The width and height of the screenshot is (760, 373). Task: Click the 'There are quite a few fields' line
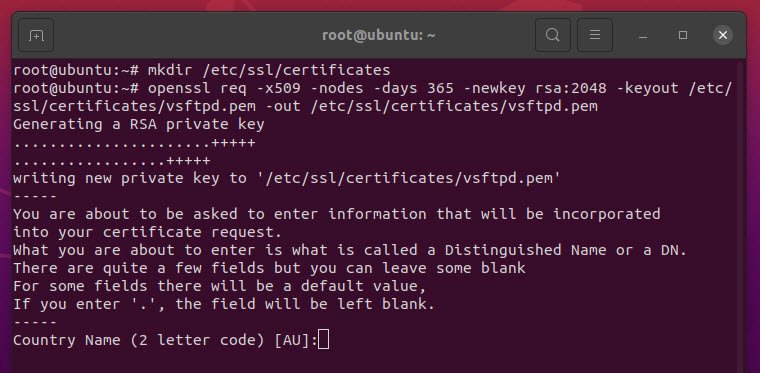pyautogui.click(x=269, y=268)
